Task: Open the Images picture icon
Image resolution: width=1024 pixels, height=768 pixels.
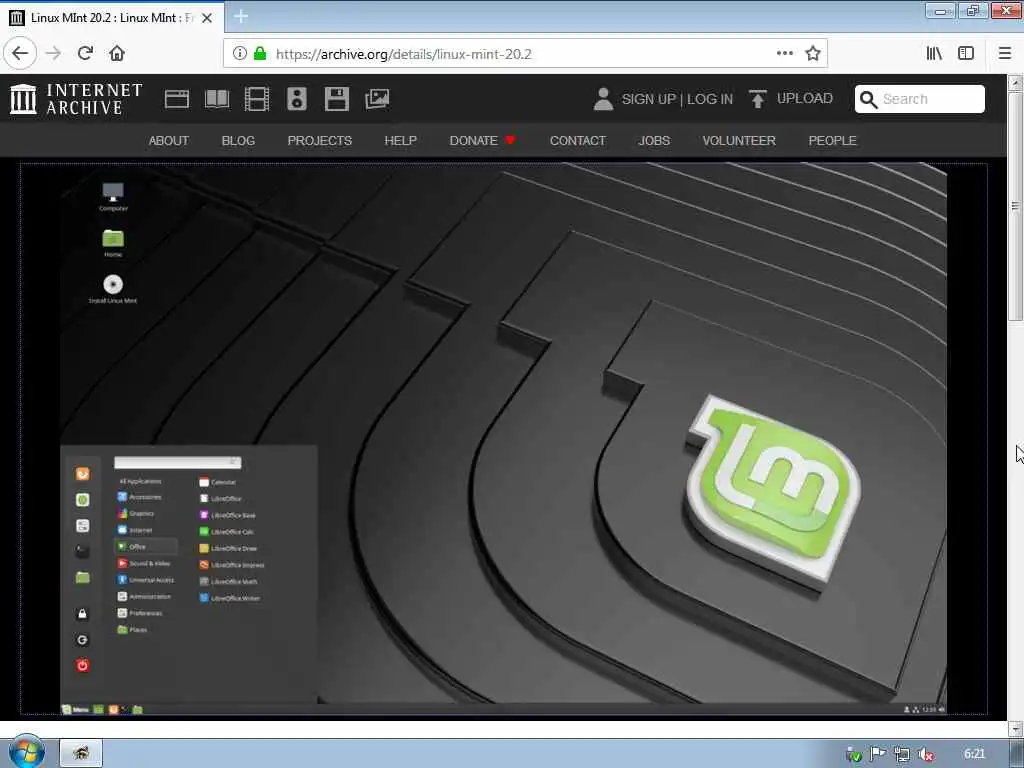Action: tap(377, 99)
